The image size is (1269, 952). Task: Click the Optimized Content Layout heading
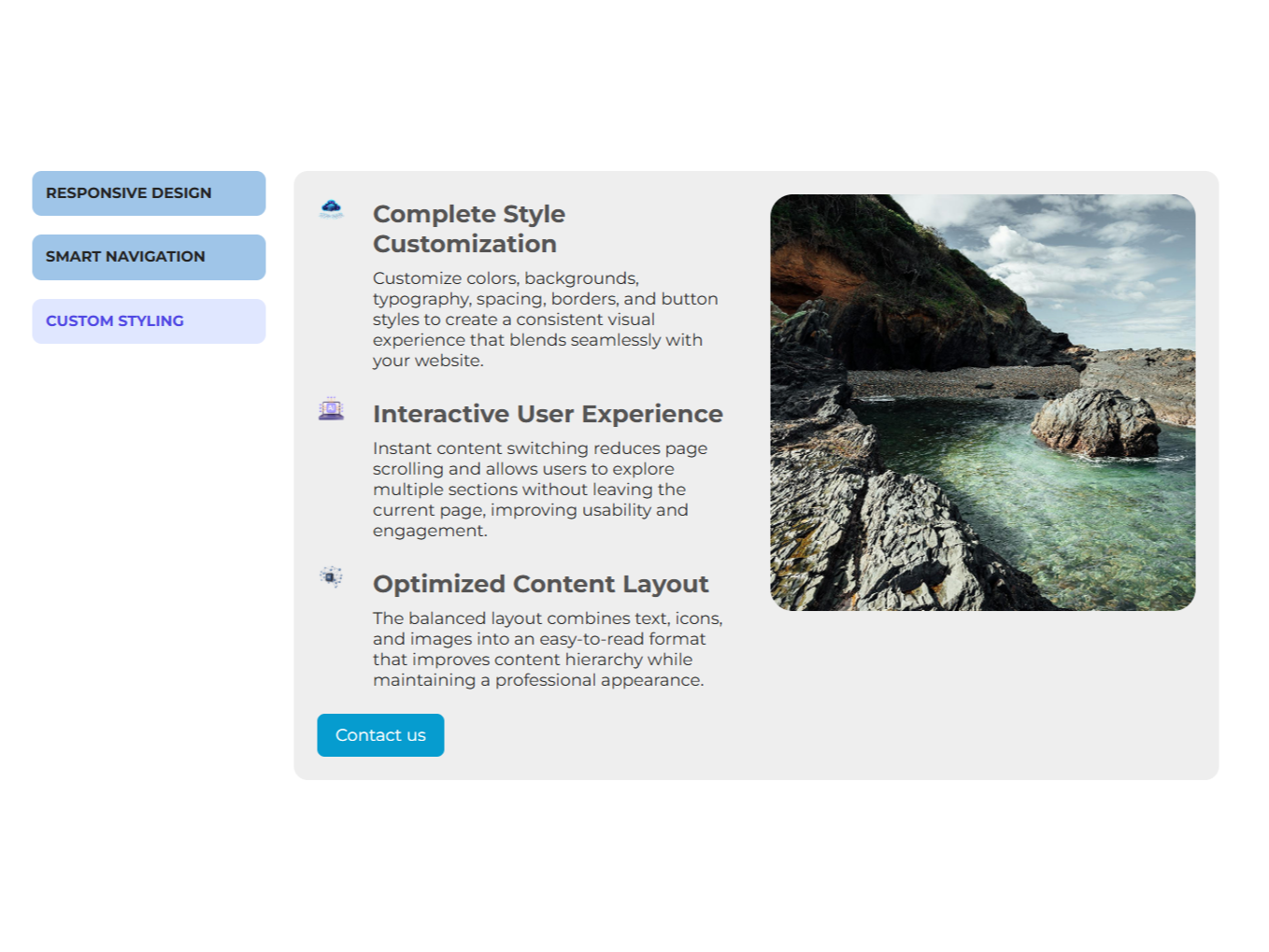[x=540, y=584]
